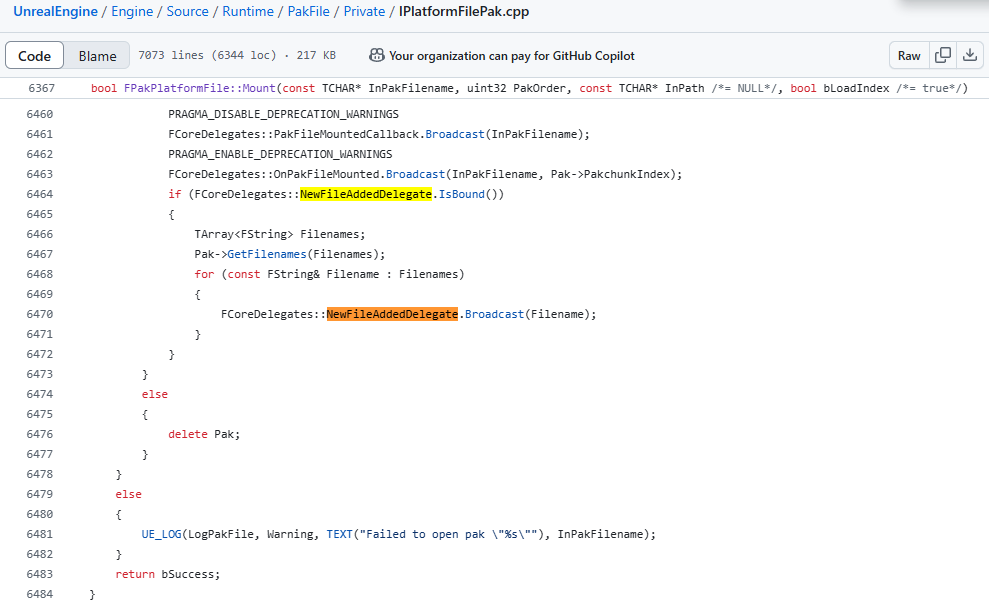Open the Raw file view
Screen dimensions: 989x605
pyautogui.click(x=909, y=56)
